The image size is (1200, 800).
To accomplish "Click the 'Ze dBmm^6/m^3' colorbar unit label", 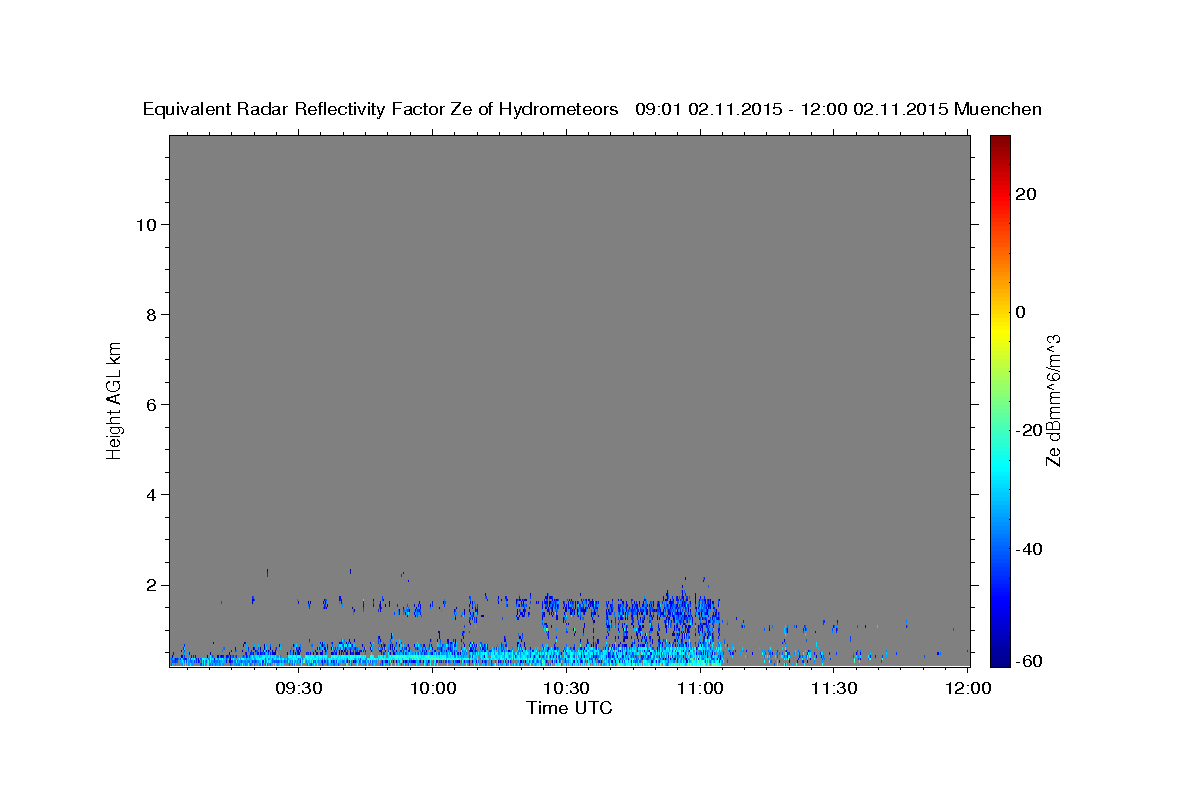I will [x=1053, y=400].
